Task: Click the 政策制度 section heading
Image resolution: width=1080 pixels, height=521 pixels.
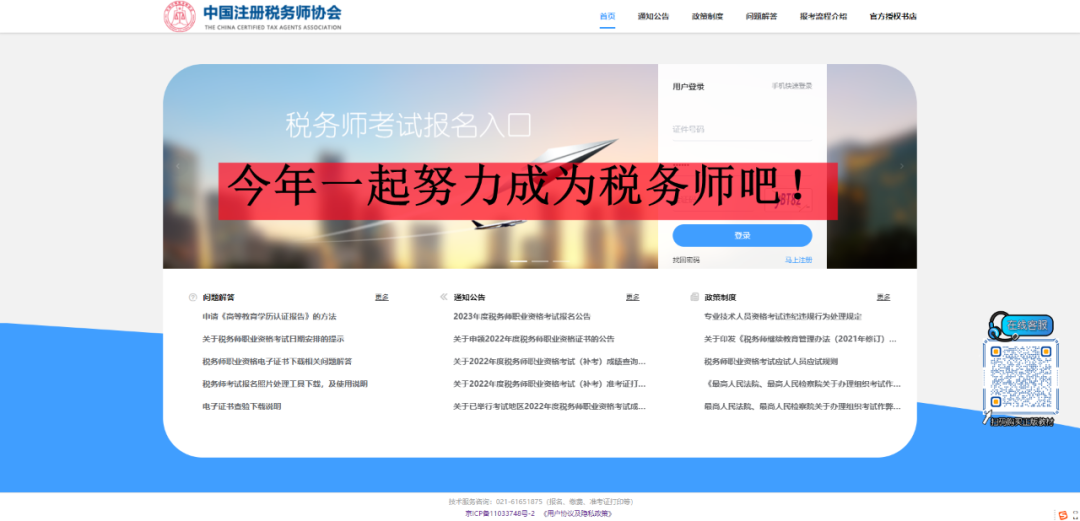Action: click(x=720, y=297)
